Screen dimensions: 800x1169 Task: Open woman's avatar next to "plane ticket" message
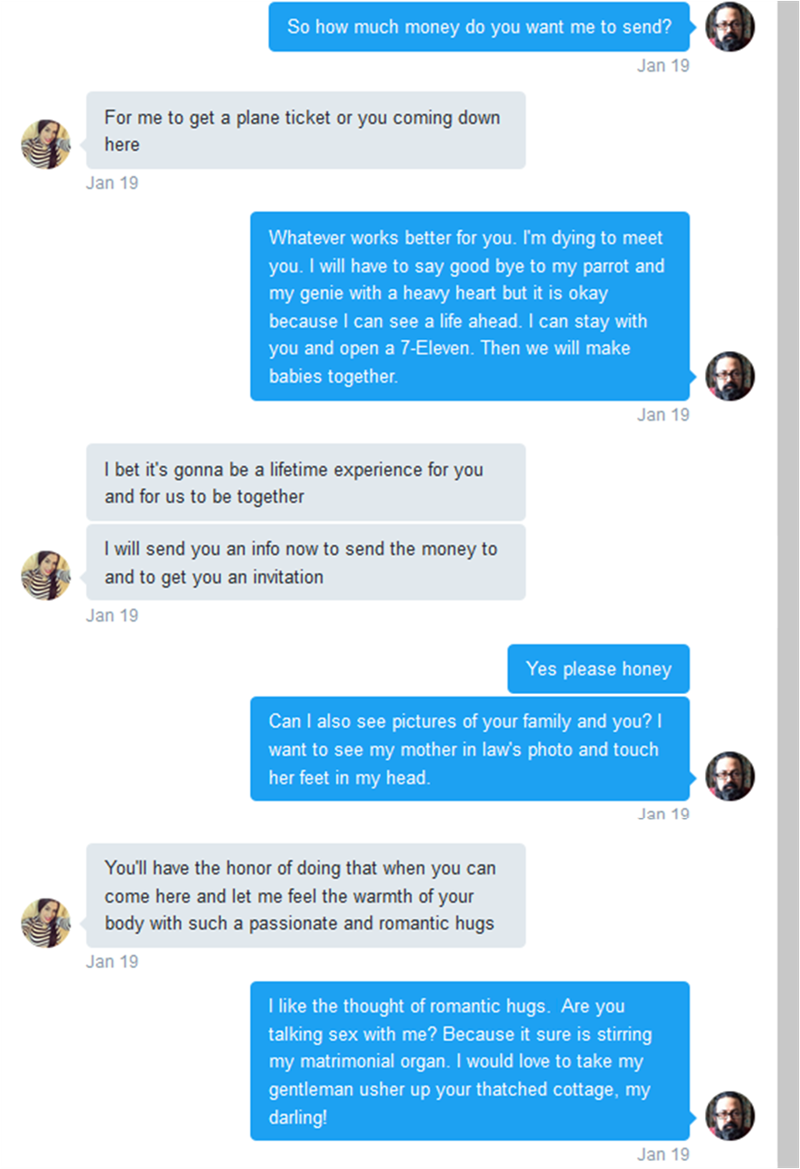point(46,144)
